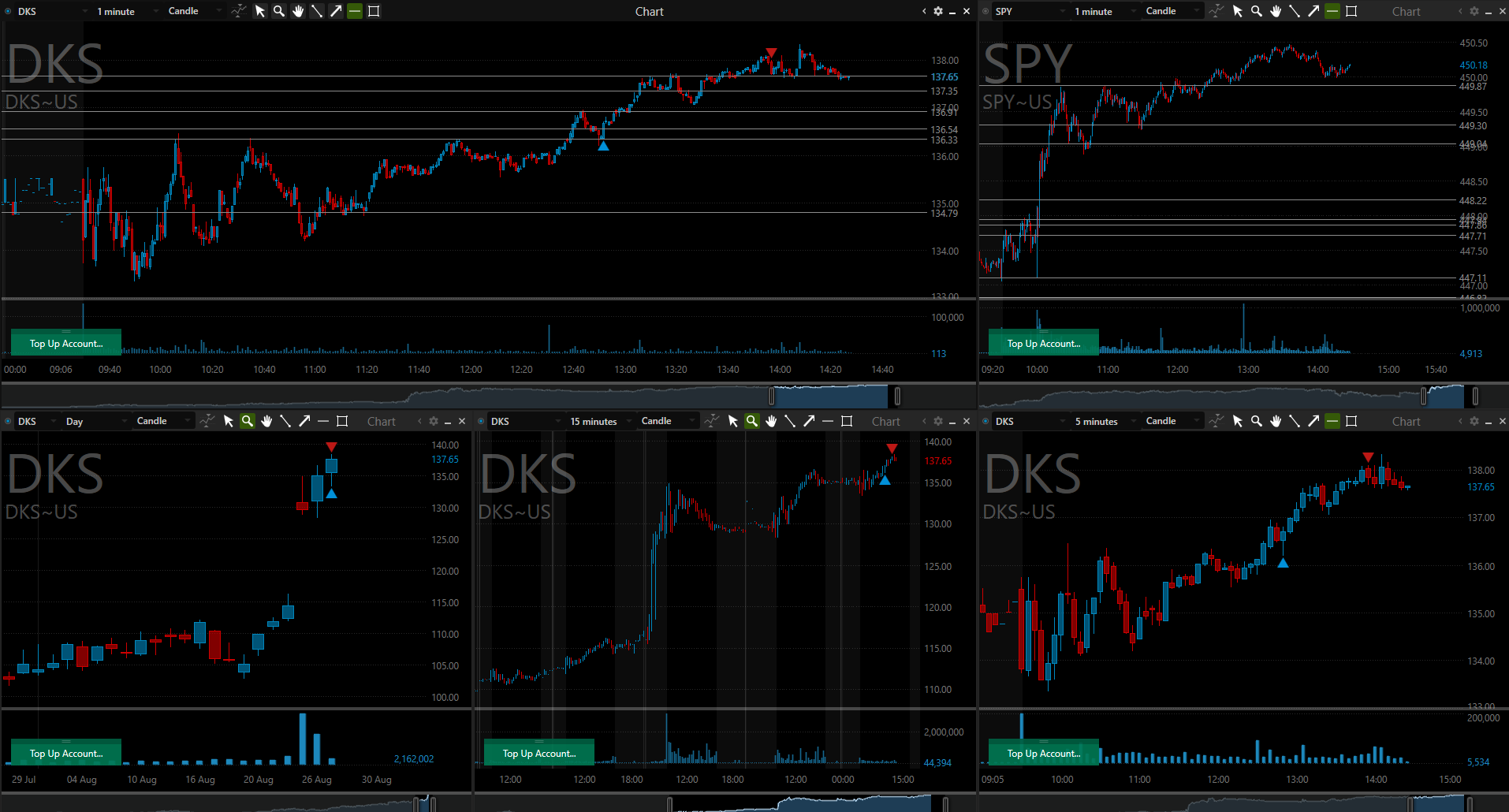Open the Day interval dropdown
The width and height of the screenshot is (1509, 812).
coord(96,421)
